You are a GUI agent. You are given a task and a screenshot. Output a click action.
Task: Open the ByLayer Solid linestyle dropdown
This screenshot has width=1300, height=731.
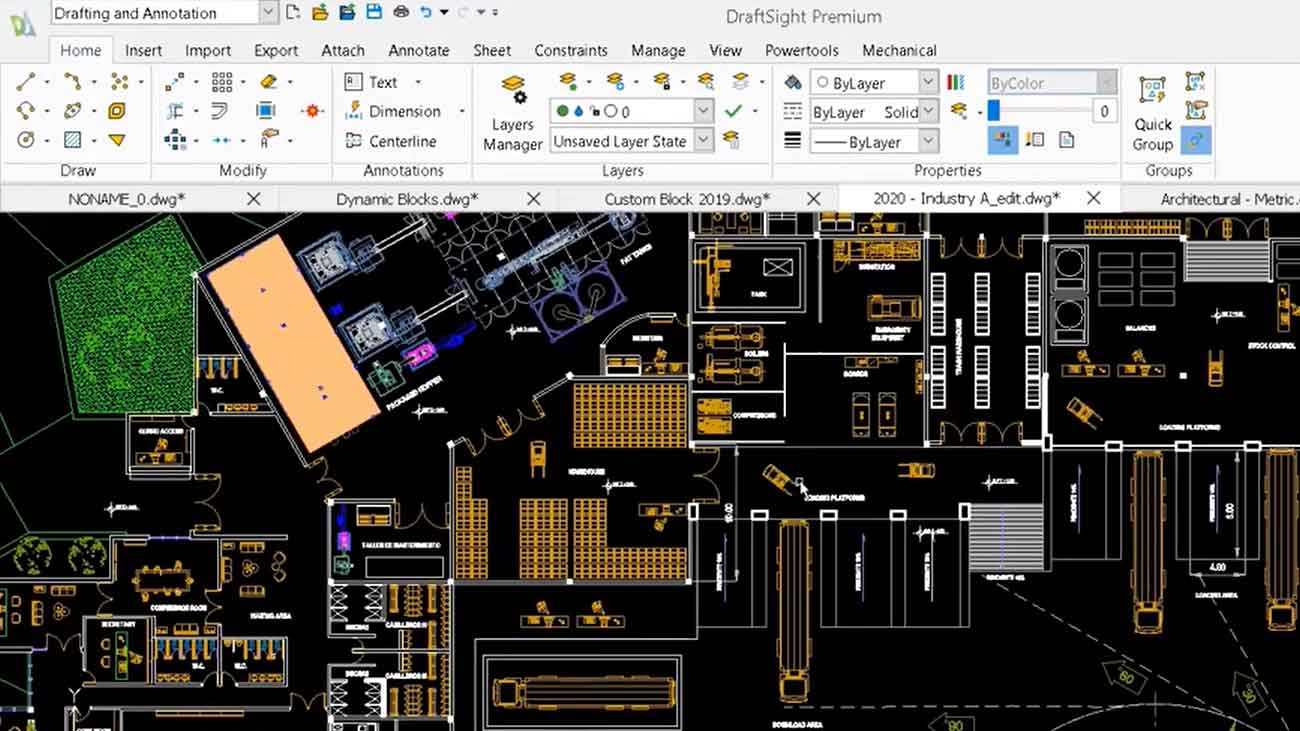click(x=928, y=112)
